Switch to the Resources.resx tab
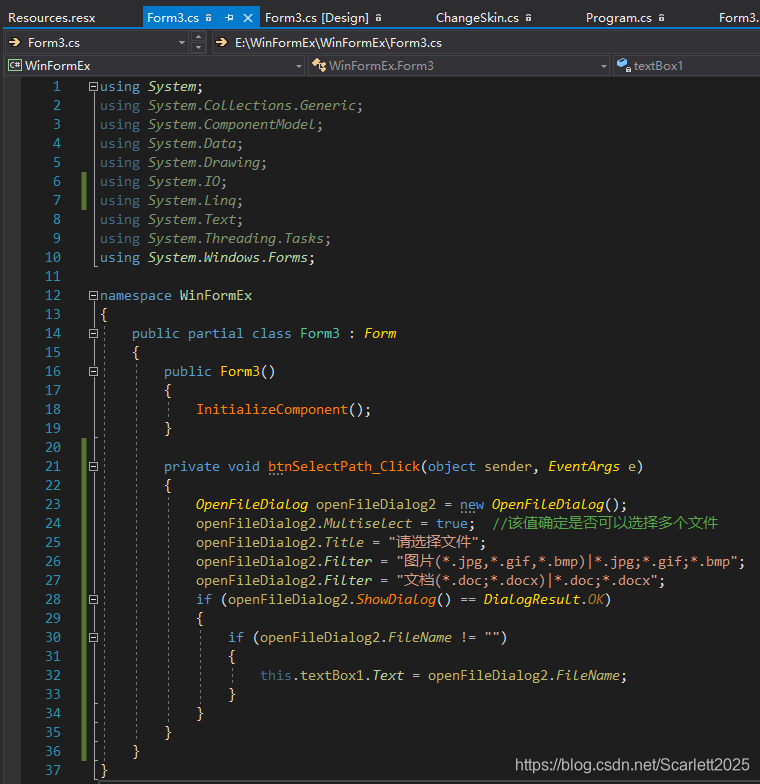This screenshot has height=784, width=760. click(52, 18)
